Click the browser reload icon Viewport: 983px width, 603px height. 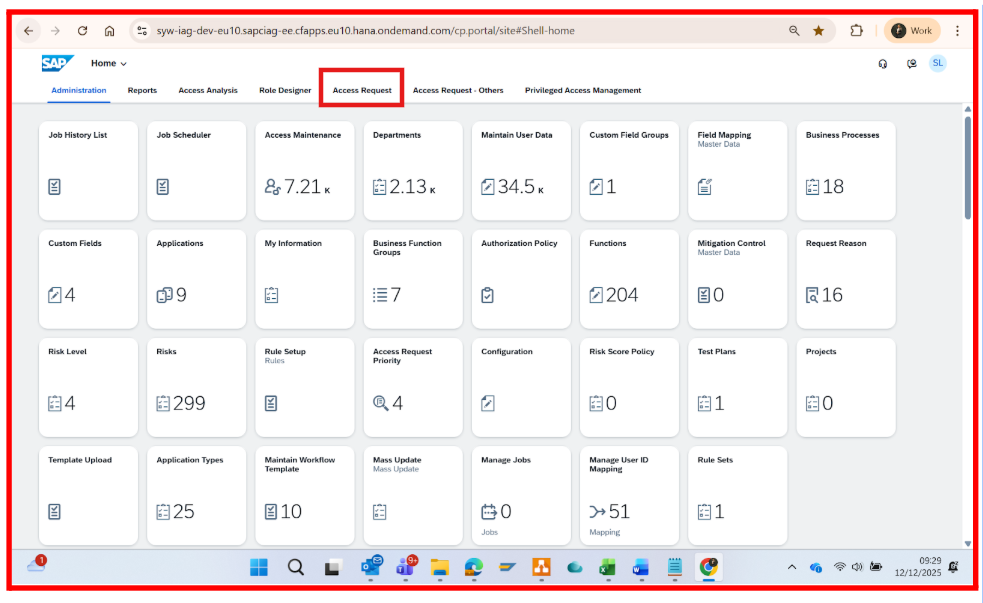(x=82, y=31)
